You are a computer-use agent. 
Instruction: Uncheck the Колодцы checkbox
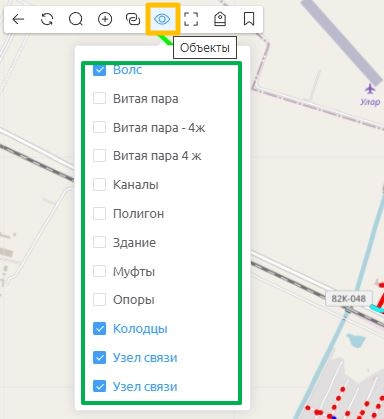99,329
